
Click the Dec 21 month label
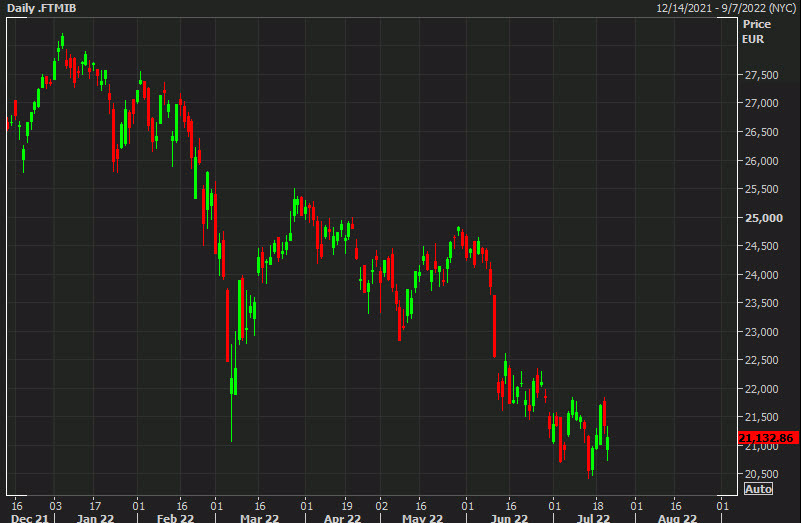tap(30, 518)
